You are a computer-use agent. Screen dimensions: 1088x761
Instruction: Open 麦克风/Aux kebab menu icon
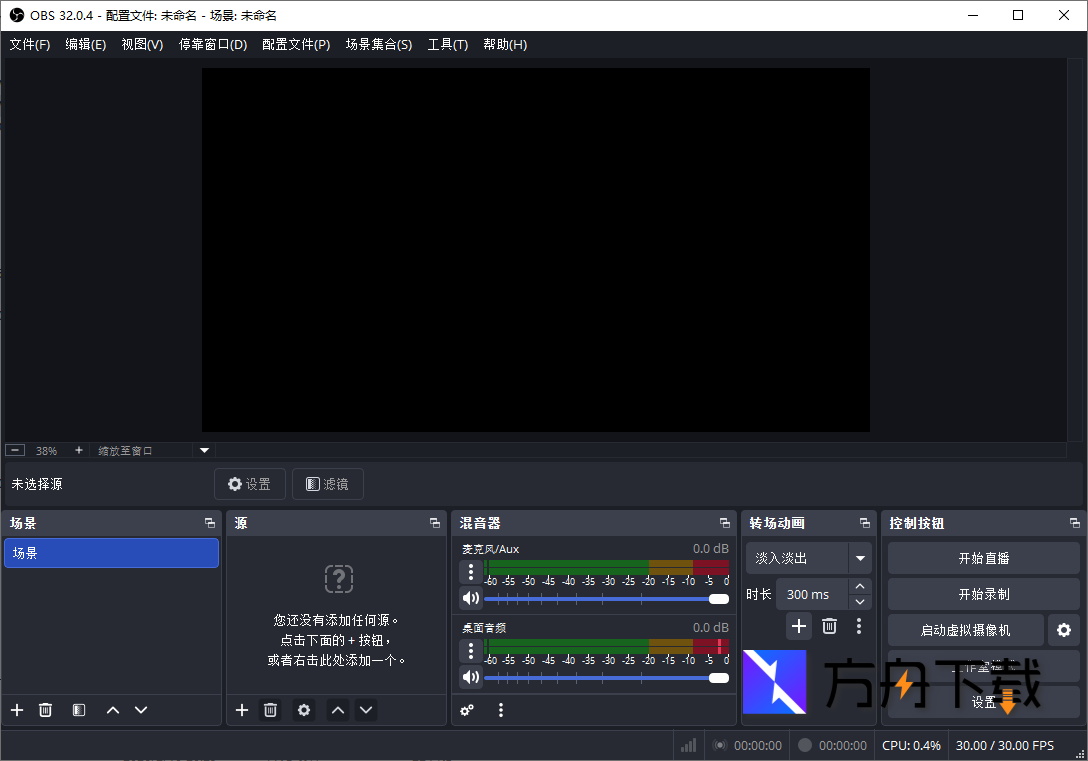click(x=470, y=571)
